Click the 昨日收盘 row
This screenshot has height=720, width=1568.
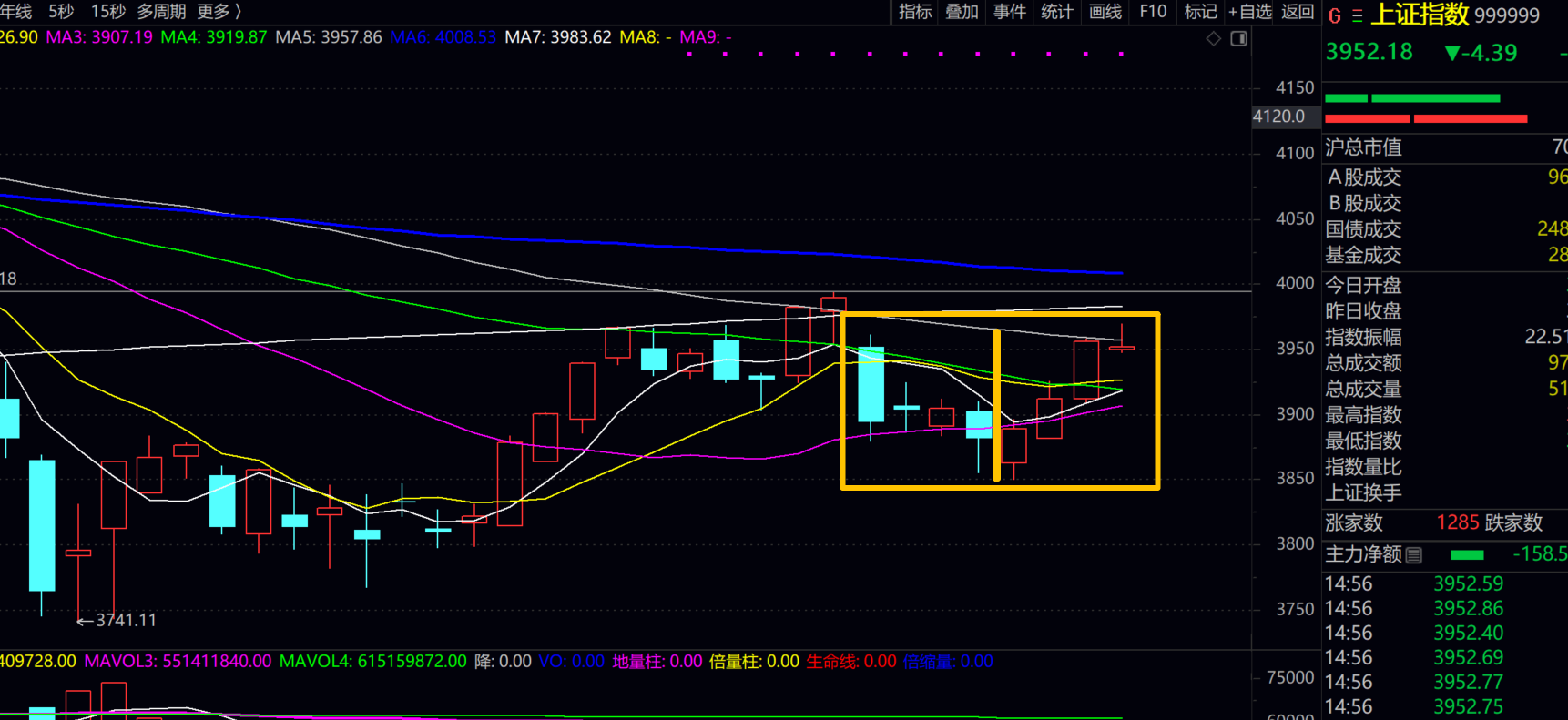coord(1445,311)
